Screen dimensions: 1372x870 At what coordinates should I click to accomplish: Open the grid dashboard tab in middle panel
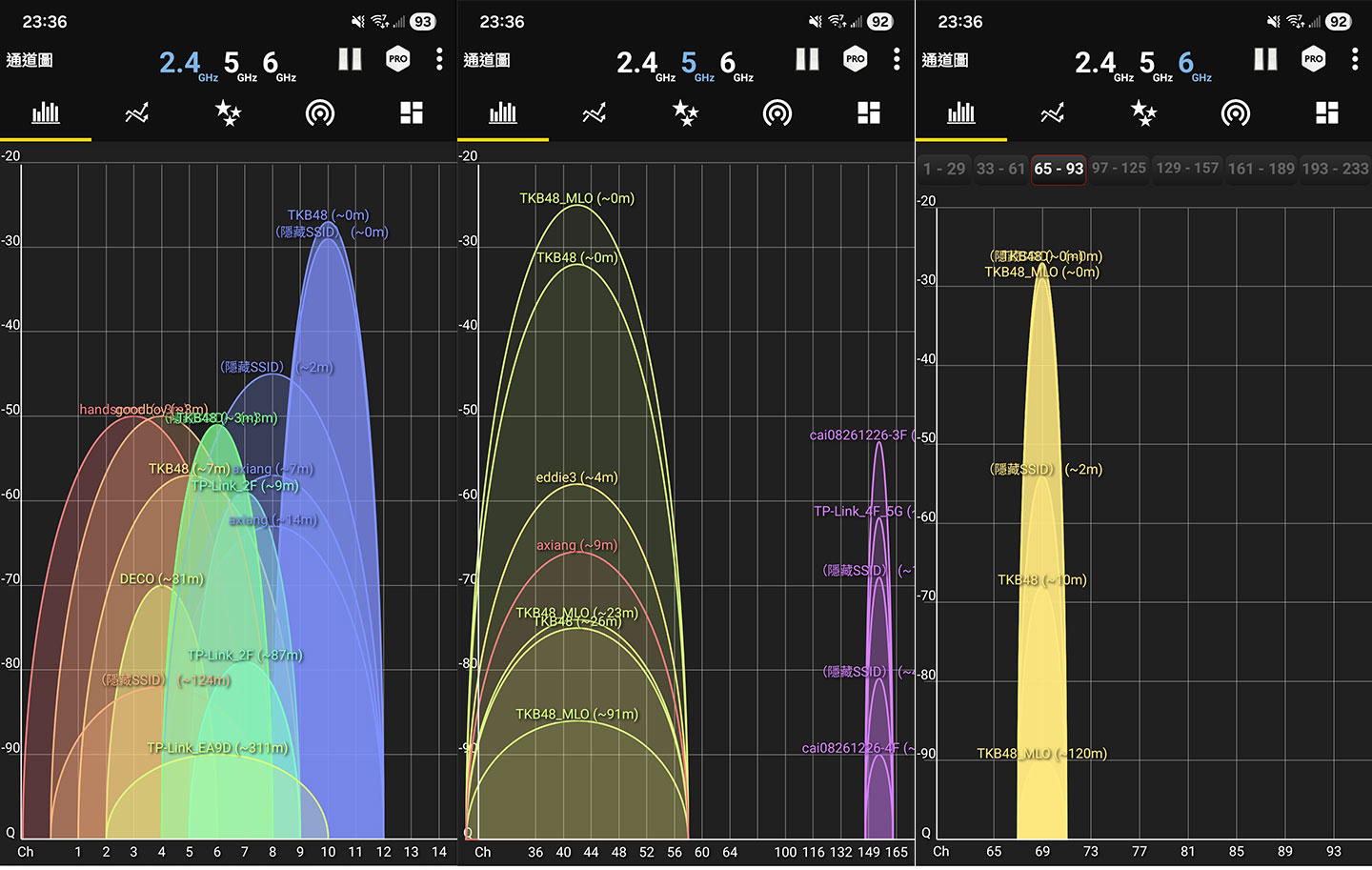pyautogui.click(x=868, y=113)
